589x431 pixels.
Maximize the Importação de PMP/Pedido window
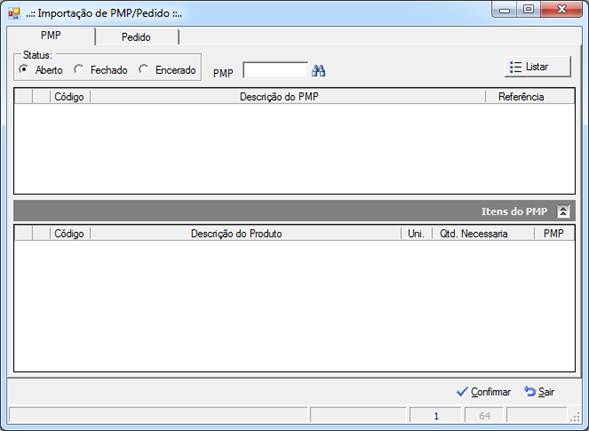coord(528,9)
